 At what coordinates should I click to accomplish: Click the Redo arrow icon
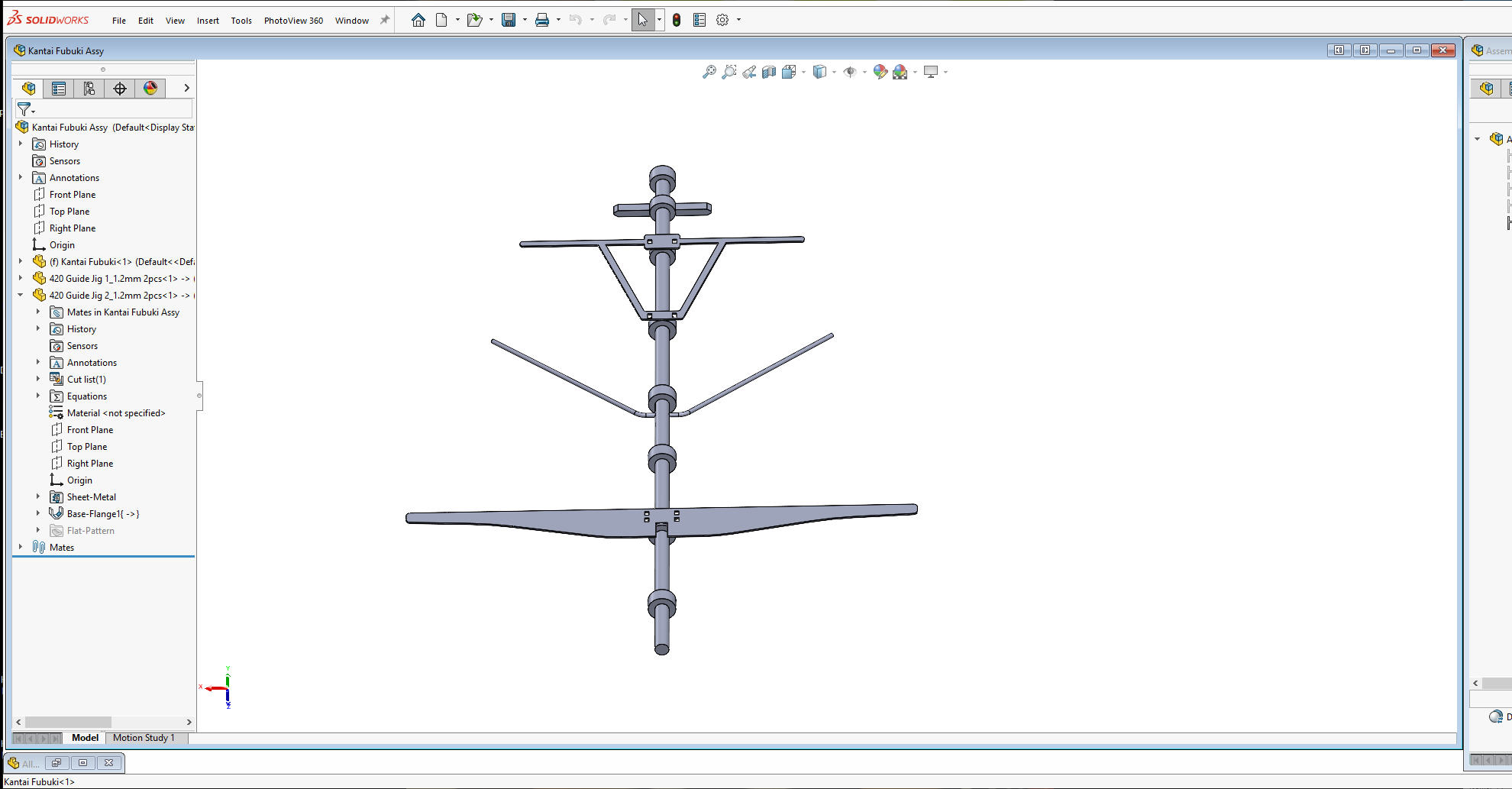tap(609, 20)
